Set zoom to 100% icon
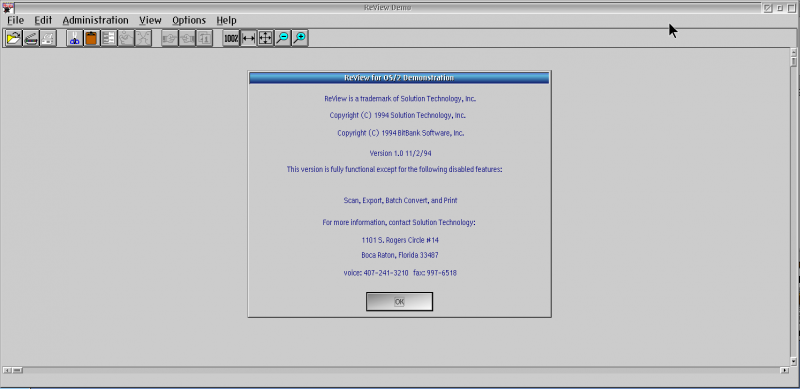 231,38
